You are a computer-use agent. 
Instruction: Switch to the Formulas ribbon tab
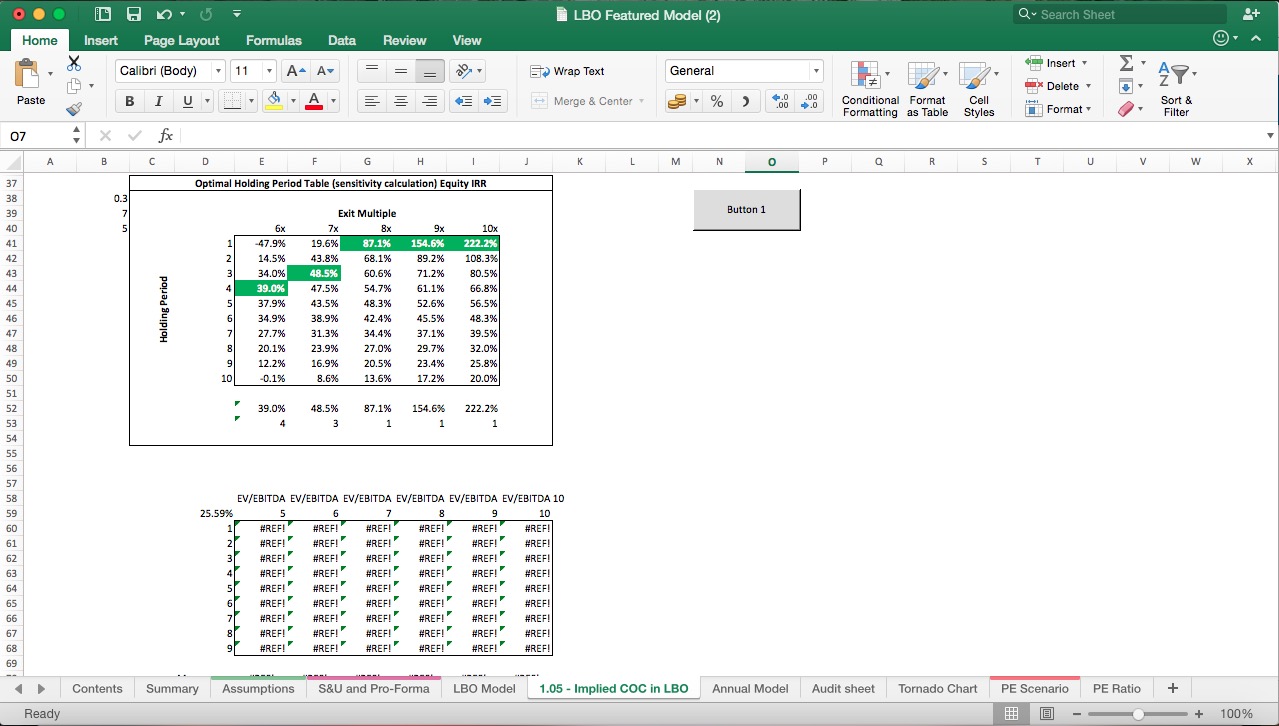click(x=273, y=40)
